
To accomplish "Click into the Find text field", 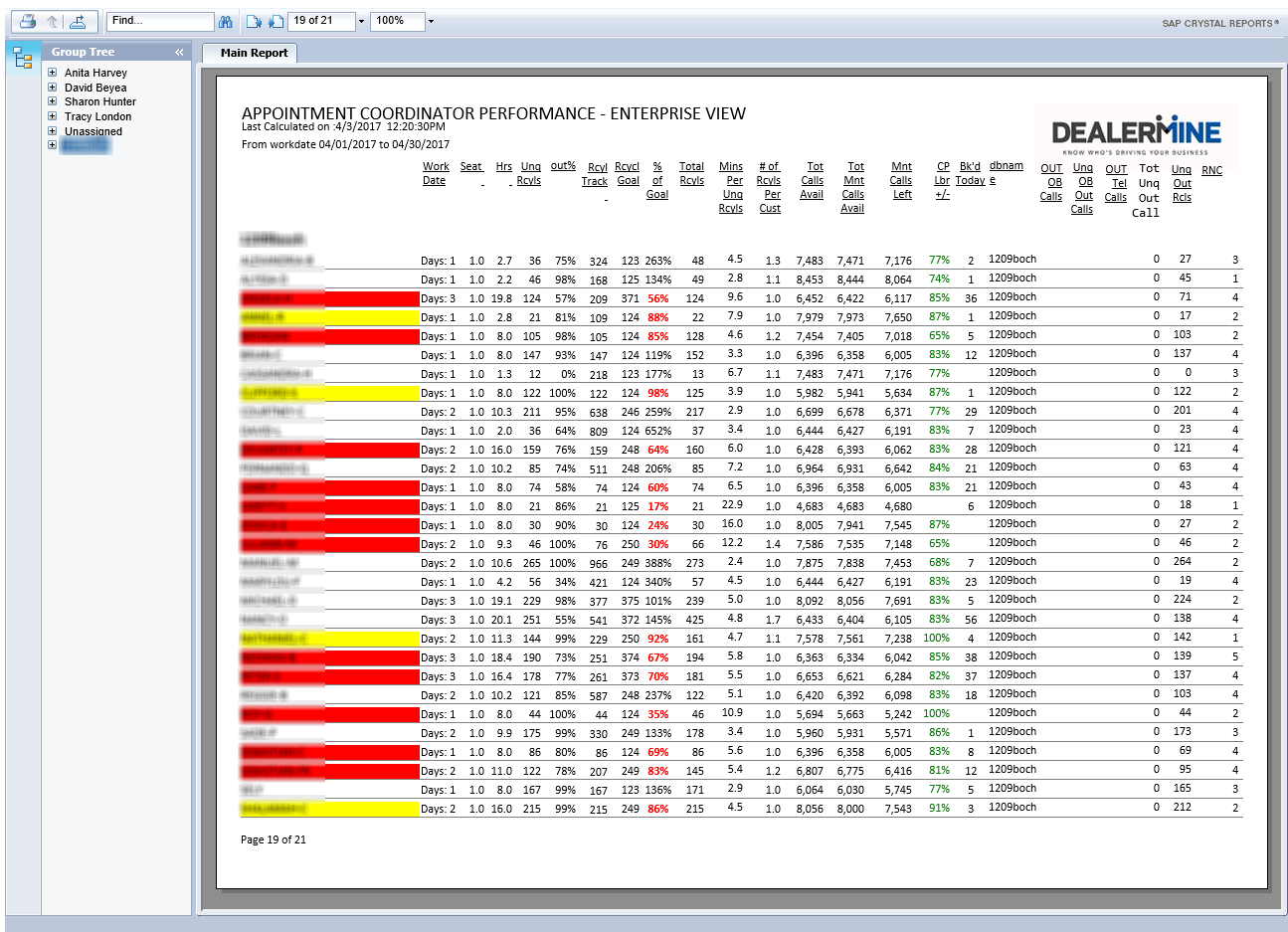I will (159, 21).
